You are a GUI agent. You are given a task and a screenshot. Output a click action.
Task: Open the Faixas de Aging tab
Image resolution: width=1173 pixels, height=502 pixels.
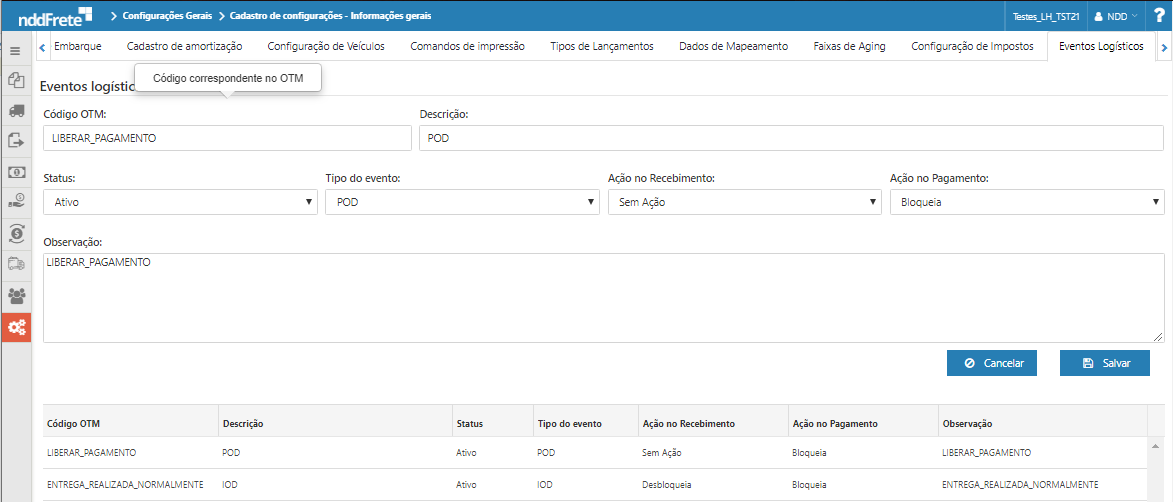tap(849, 46)
